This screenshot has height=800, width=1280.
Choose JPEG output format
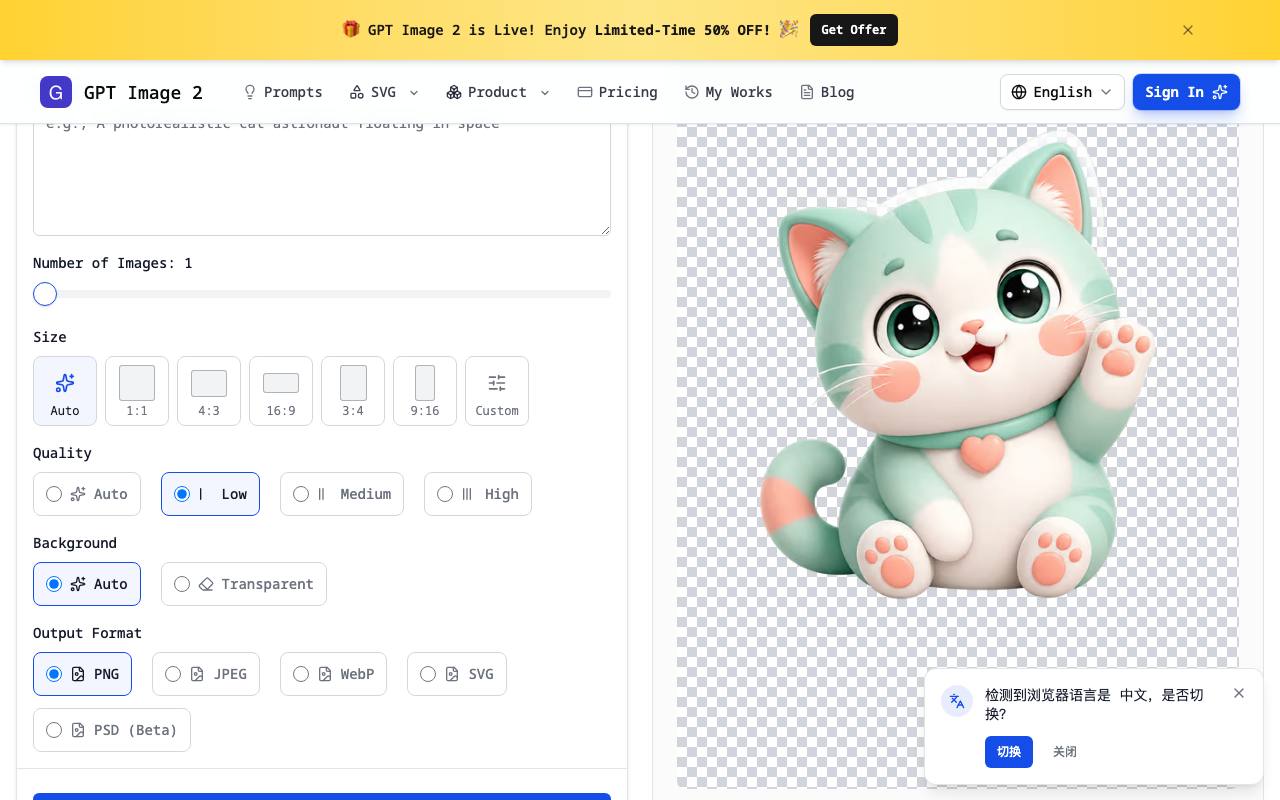(206, 674)
